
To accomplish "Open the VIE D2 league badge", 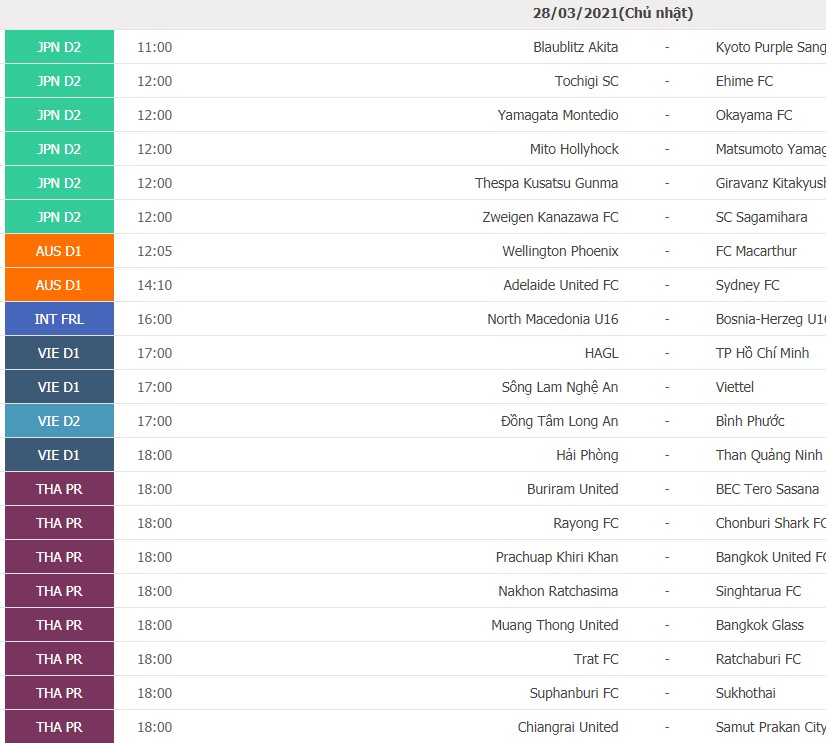I will click(59, 421).
